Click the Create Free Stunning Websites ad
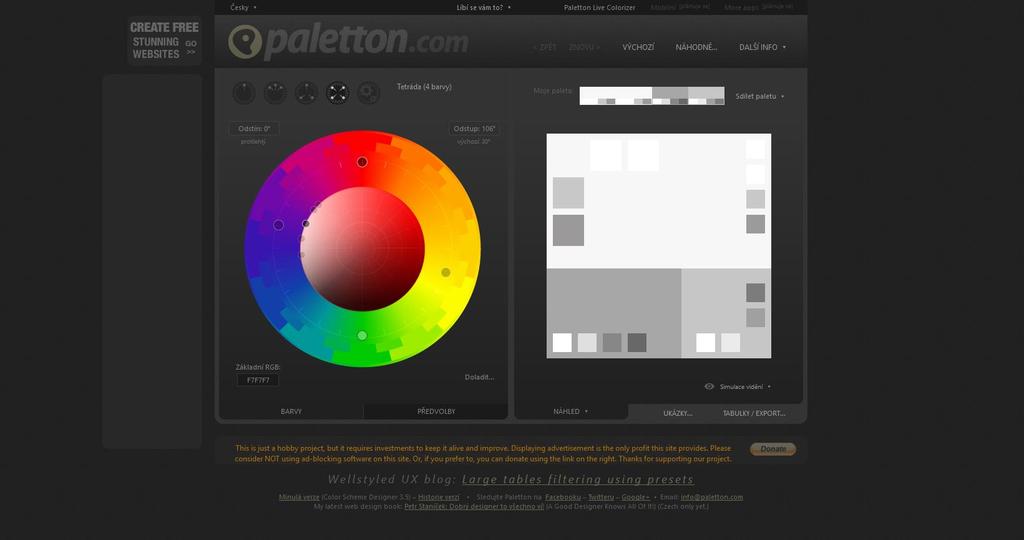1024x540 pixels. tap(165, 40)
